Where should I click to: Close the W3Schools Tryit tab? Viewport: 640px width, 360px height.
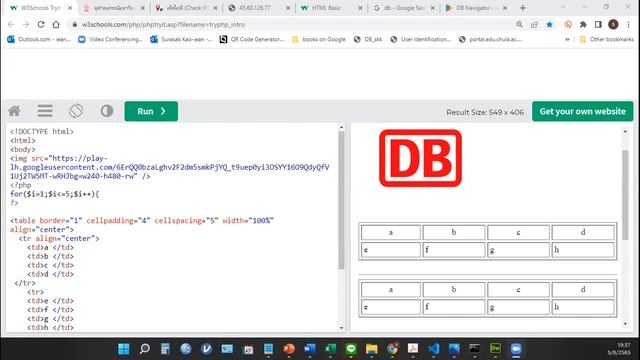[70, 8]
